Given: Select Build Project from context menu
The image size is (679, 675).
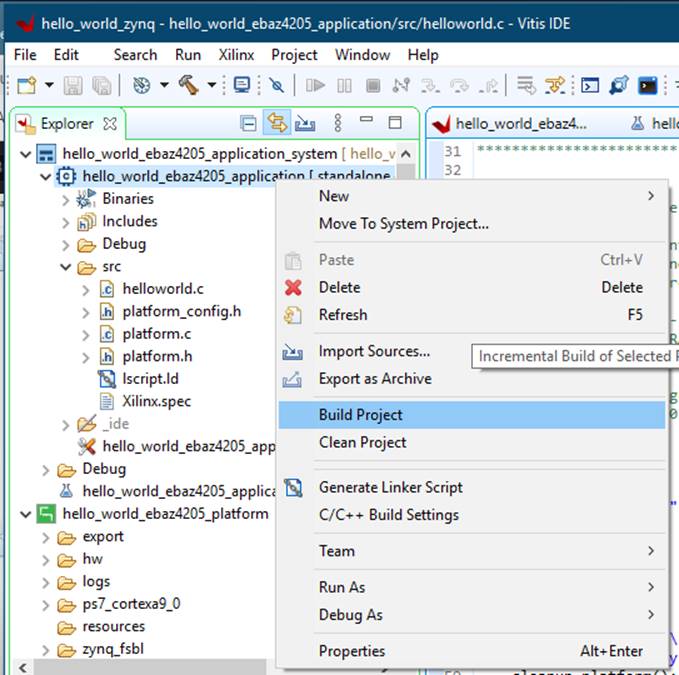Looking at the screenshot, I should pyautogui.click(x=360, y=415).
